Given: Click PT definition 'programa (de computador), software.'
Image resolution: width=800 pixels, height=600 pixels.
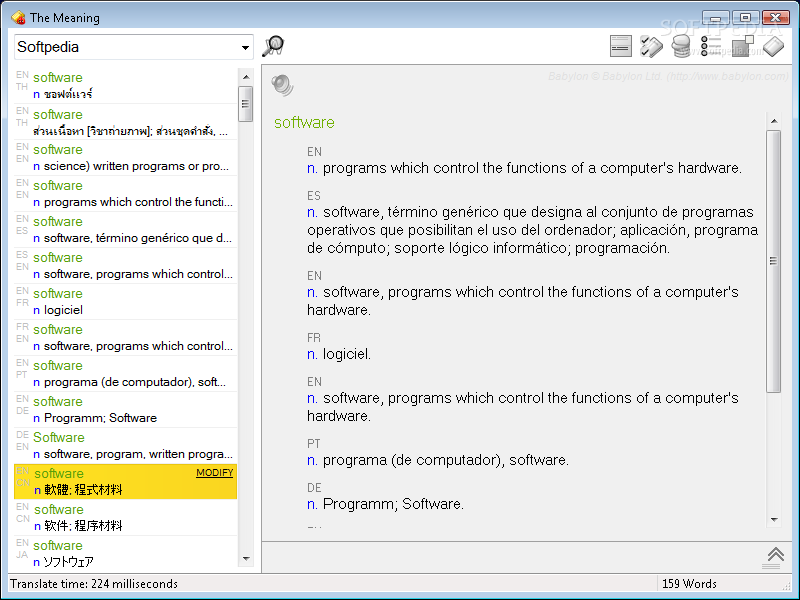Looking at the screenshot, I should 438,460.
